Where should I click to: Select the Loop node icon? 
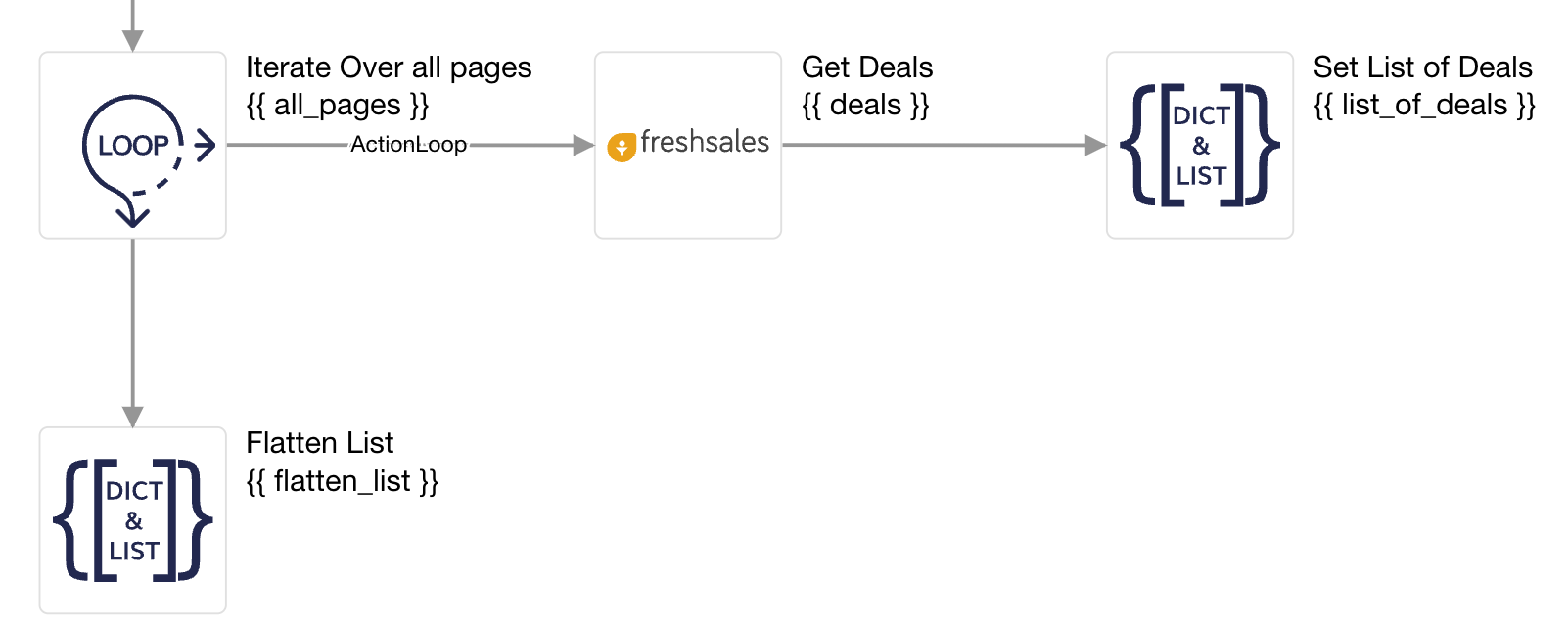click(133, 146)
